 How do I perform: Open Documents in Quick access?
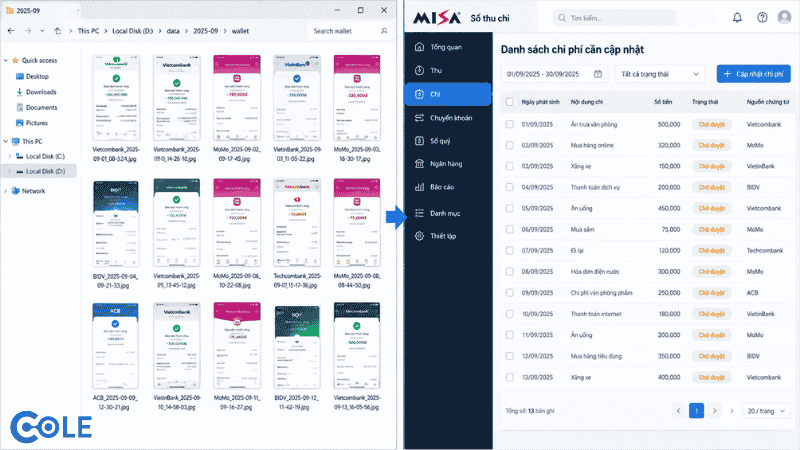37,108
